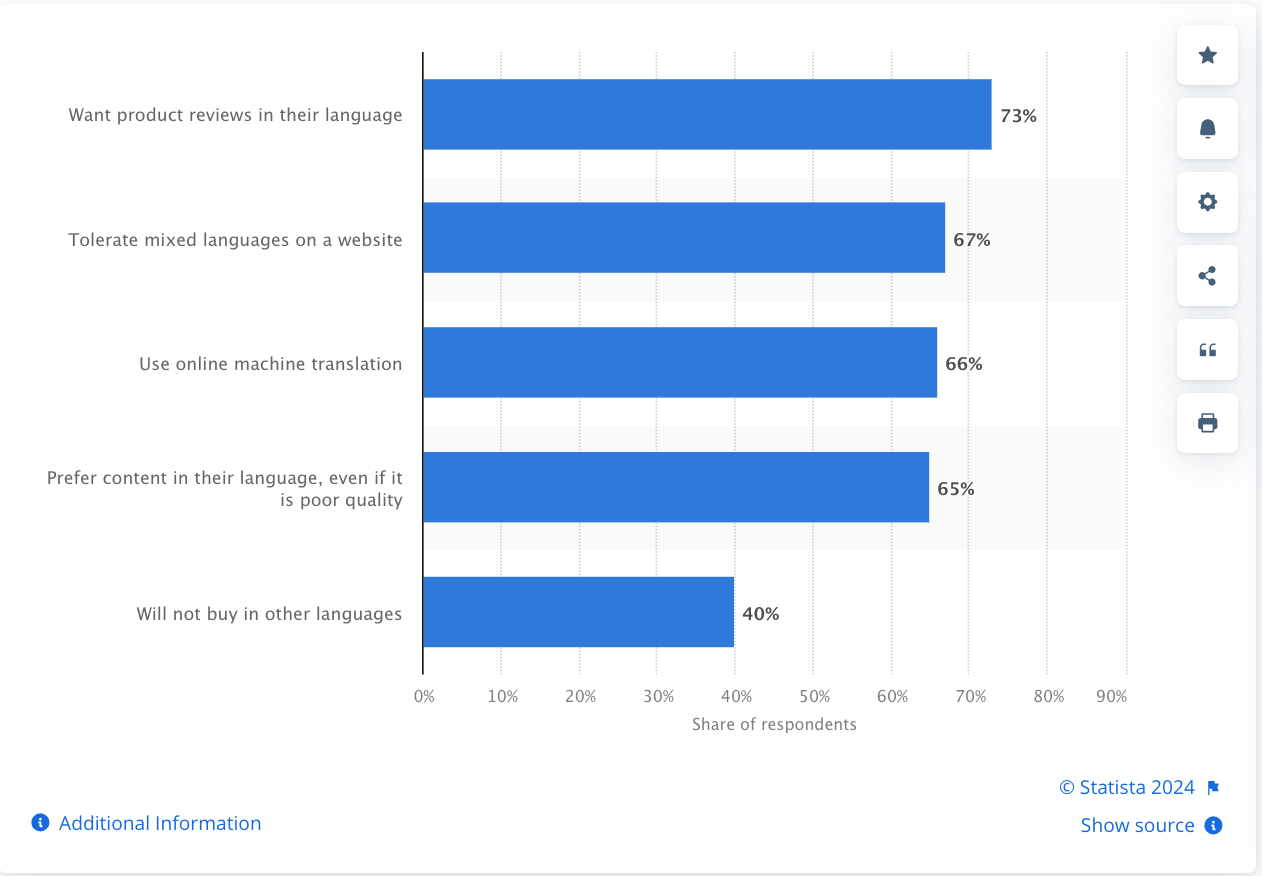
Task: Click the flag icon beside Statista 2024
Action: [x=1213, y=787]
